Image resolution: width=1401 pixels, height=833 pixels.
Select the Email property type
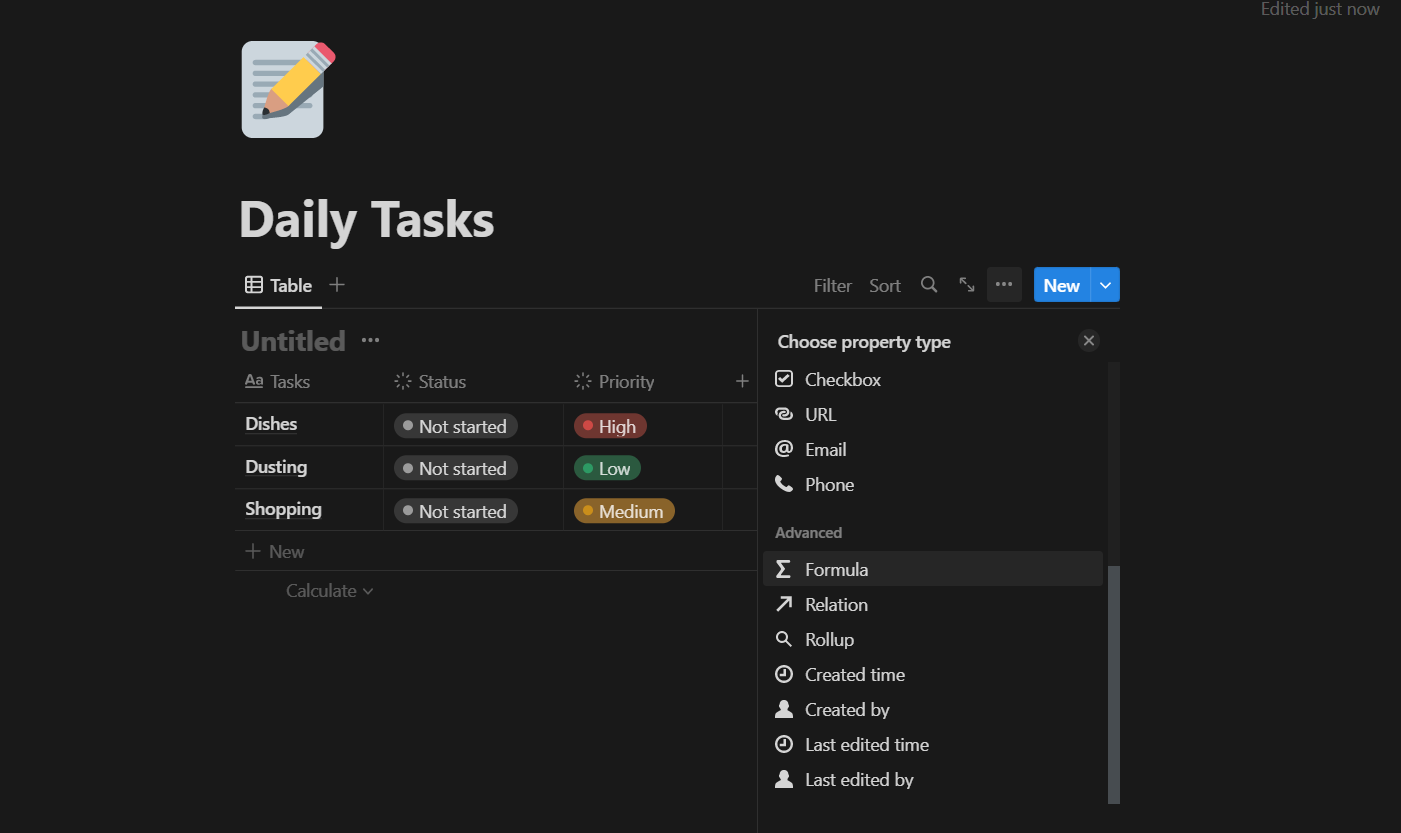point(825,449)
